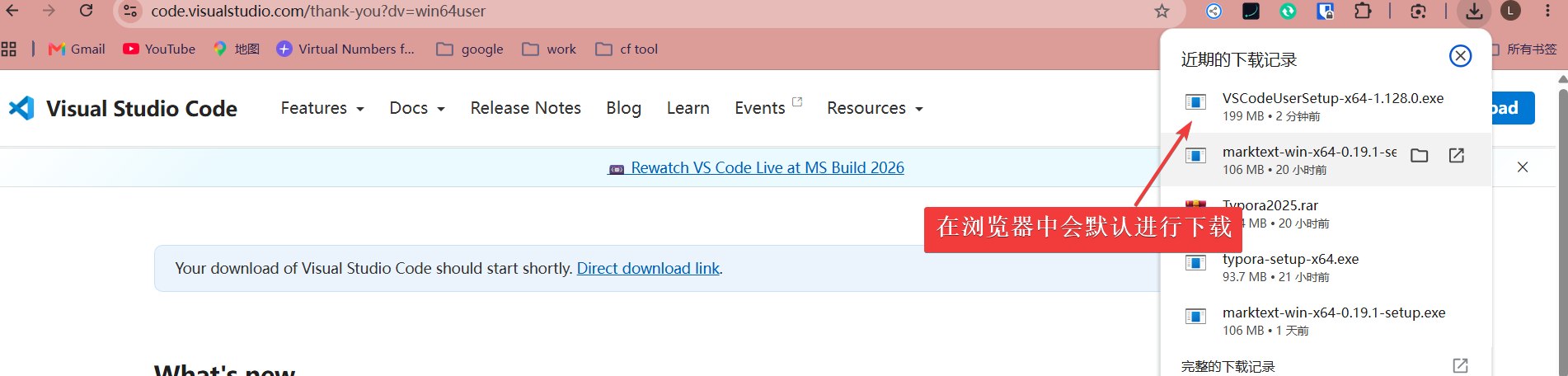Open marktext file with external-link icon

[1457, 156]
